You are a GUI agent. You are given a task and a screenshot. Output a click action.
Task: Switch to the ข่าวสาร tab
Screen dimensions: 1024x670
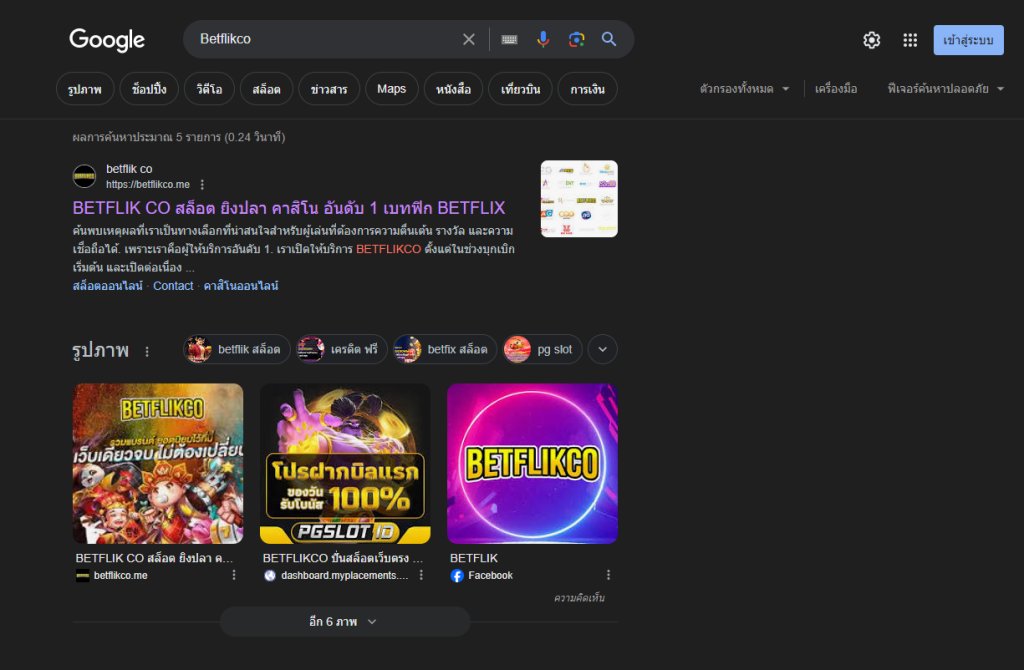[329, 89]
